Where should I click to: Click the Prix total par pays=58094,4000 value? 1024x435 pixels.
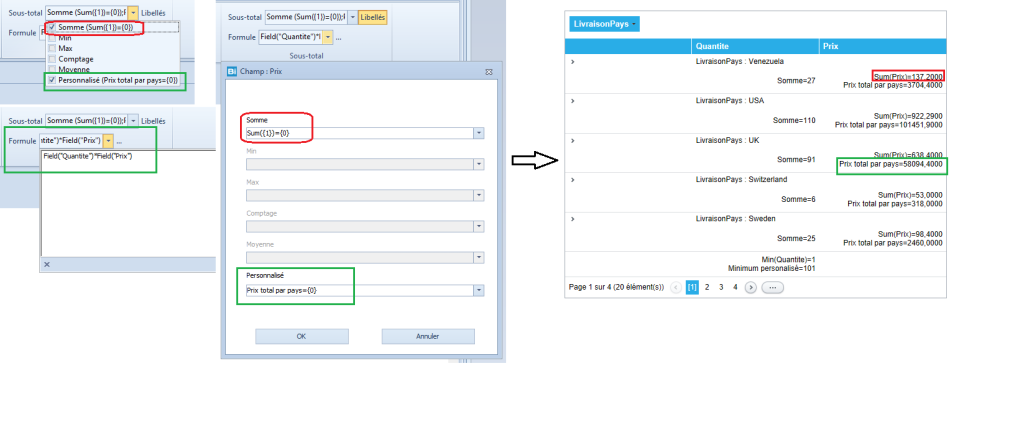[x=891, y=164]
